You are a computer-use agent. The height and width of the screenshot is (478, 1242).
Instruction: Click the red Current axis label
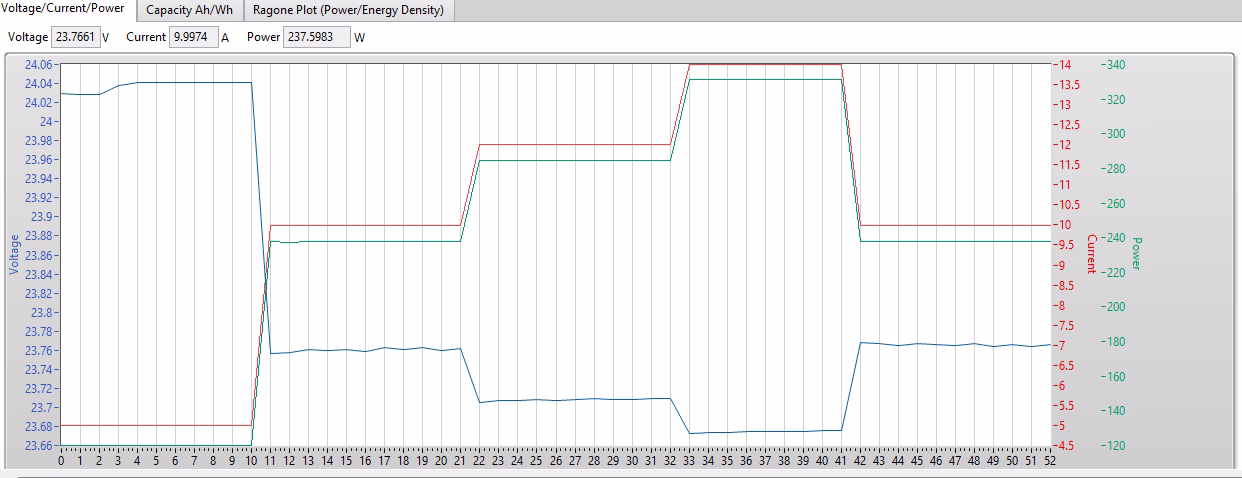click(1092, 252)
